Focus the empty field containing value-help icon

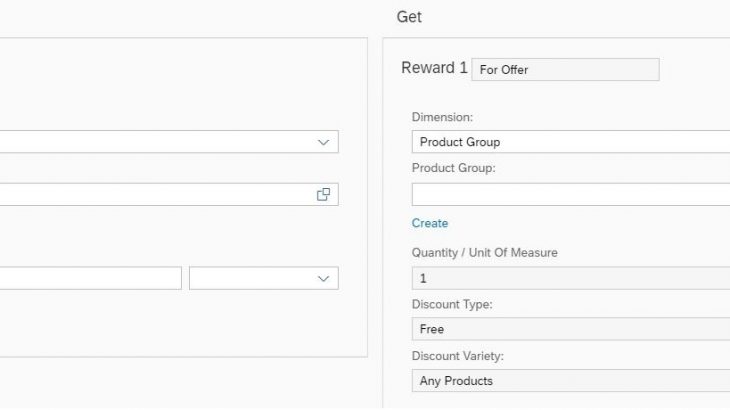click(x=169, y=195)
